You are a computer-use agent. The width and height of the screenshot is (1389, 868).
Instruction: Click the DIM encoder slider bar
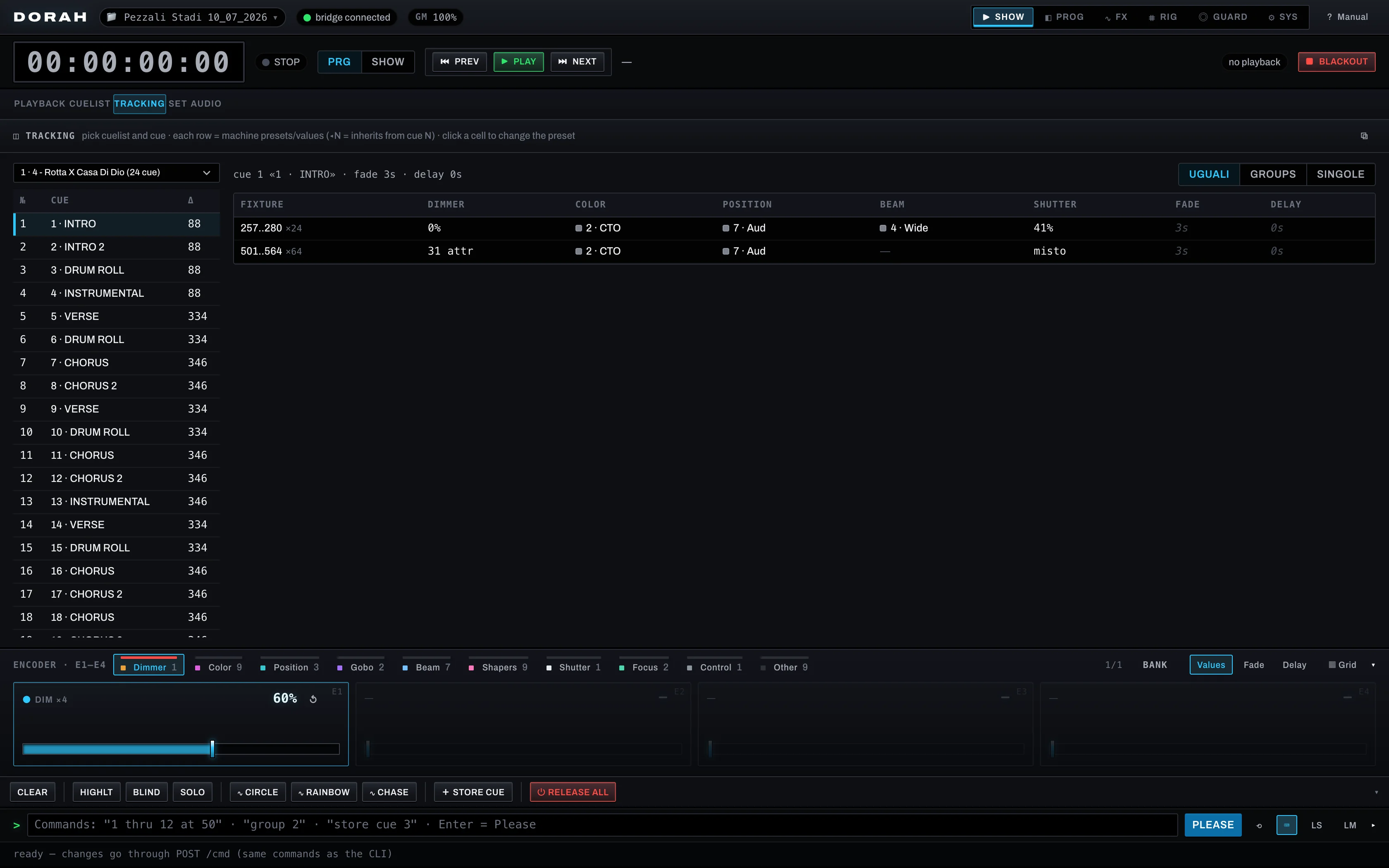pyautogui.click(x=181, y=749)
